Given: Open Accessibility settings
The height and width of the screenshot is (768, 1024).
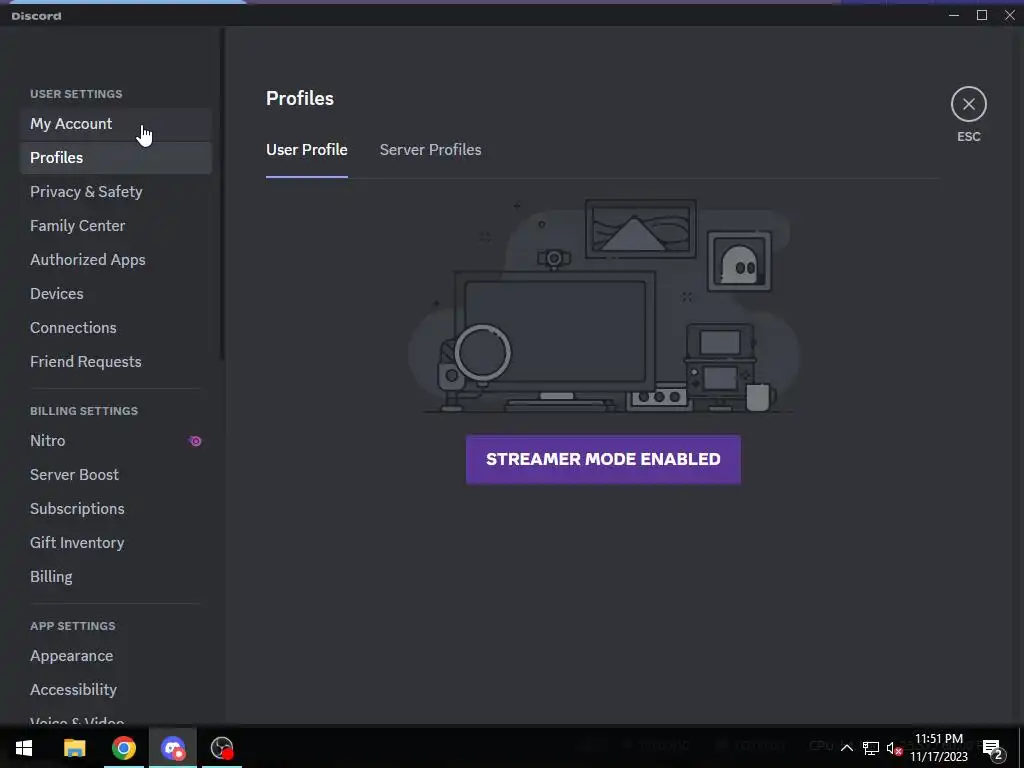Looking at the screenshot, I should (x=116, y=690).
